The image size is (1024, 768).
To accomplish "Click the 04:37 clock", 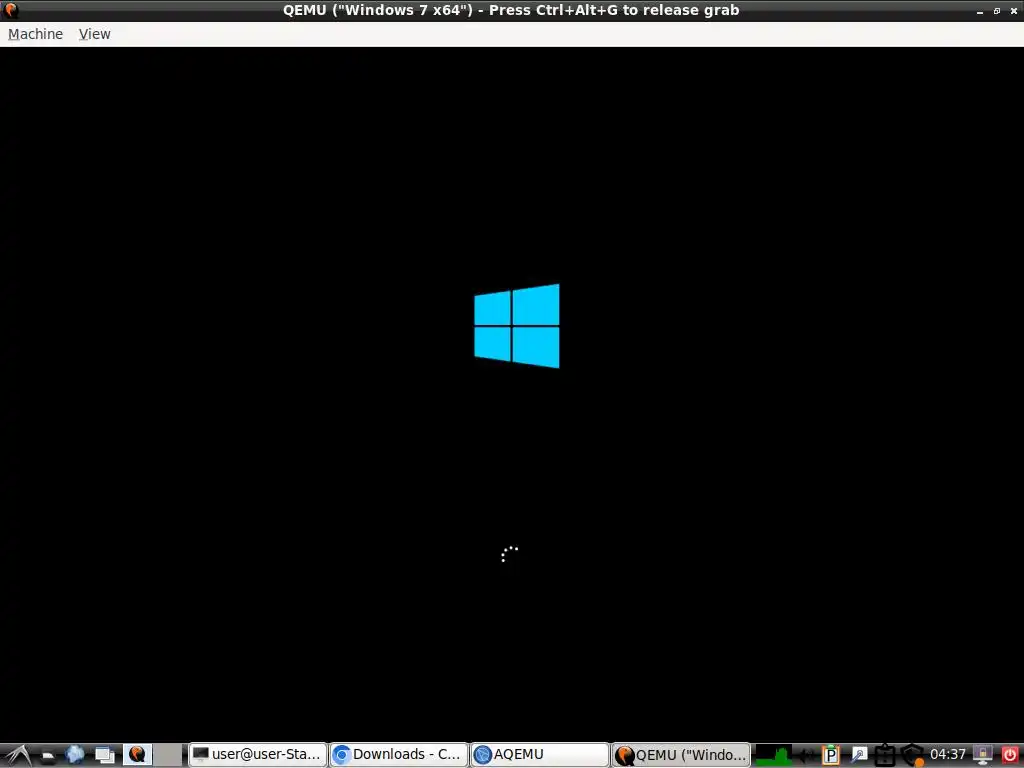I will coord(948,755).
